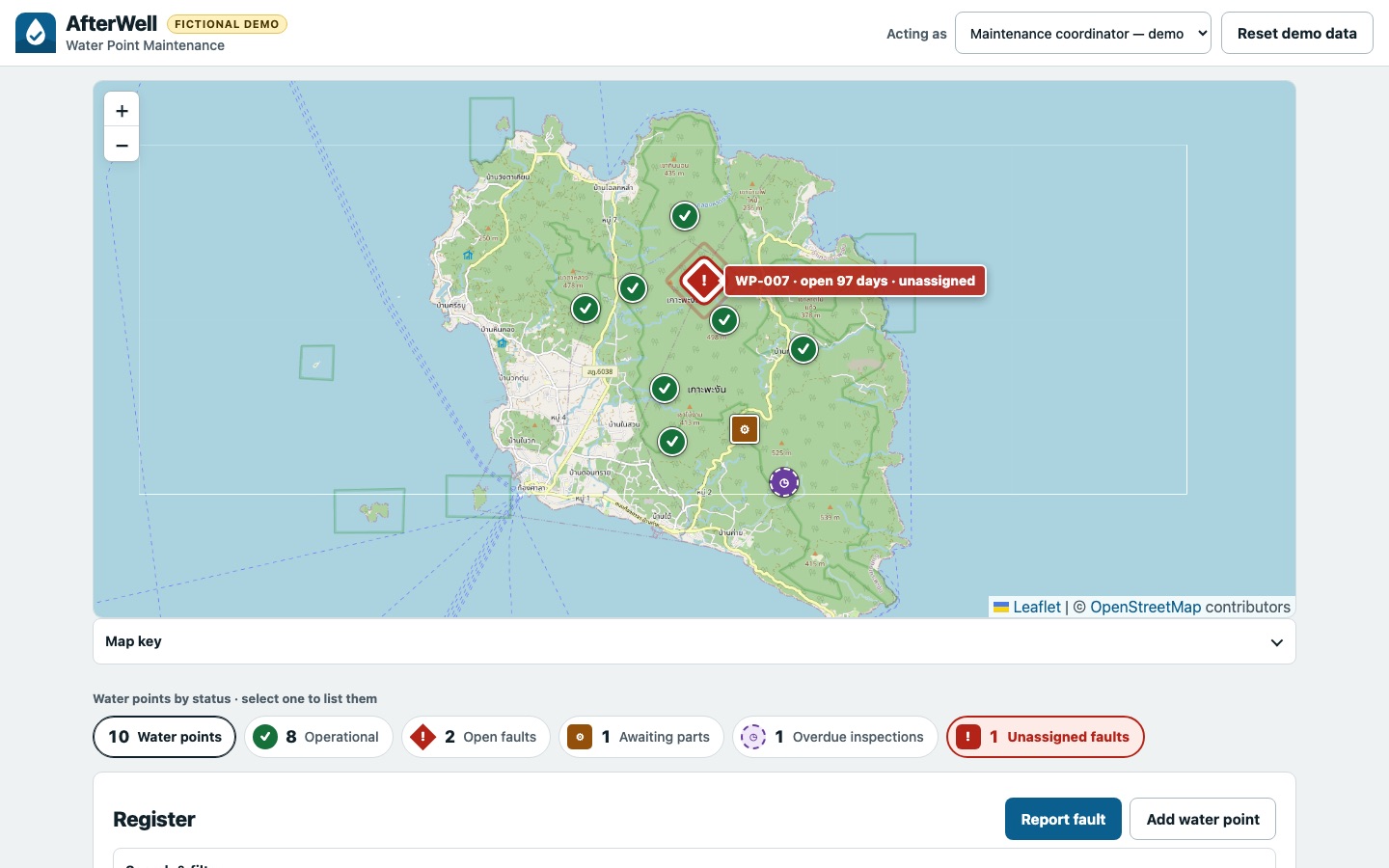Viewport: 1389px width, 868px height.
Task: Click the Reset demo data button
Action: pyautogui.click(x=1297, y=33)
